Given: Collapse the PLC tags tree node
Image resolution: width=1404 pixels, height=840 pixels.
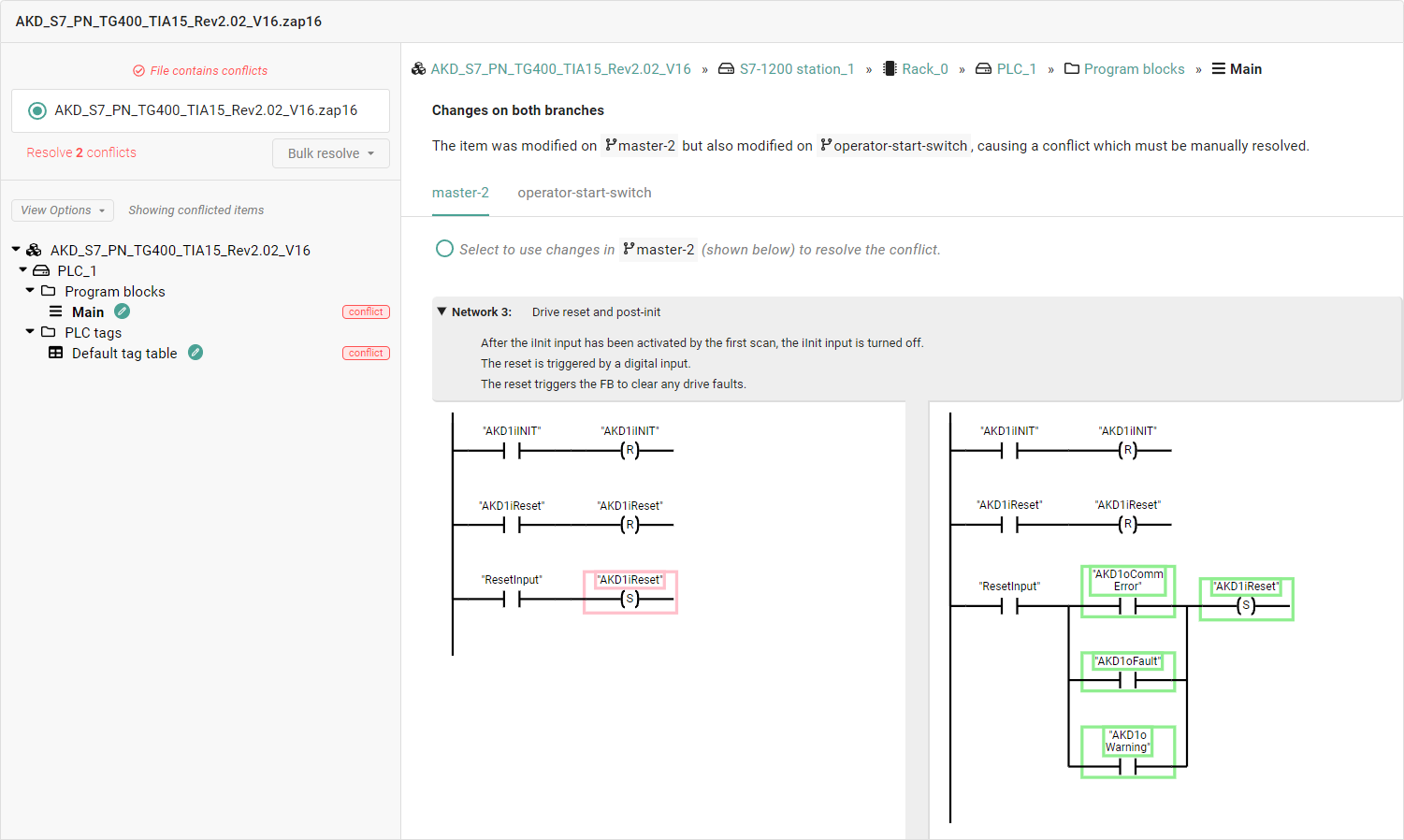Looking at the screenshot, I should pos(29,332).
